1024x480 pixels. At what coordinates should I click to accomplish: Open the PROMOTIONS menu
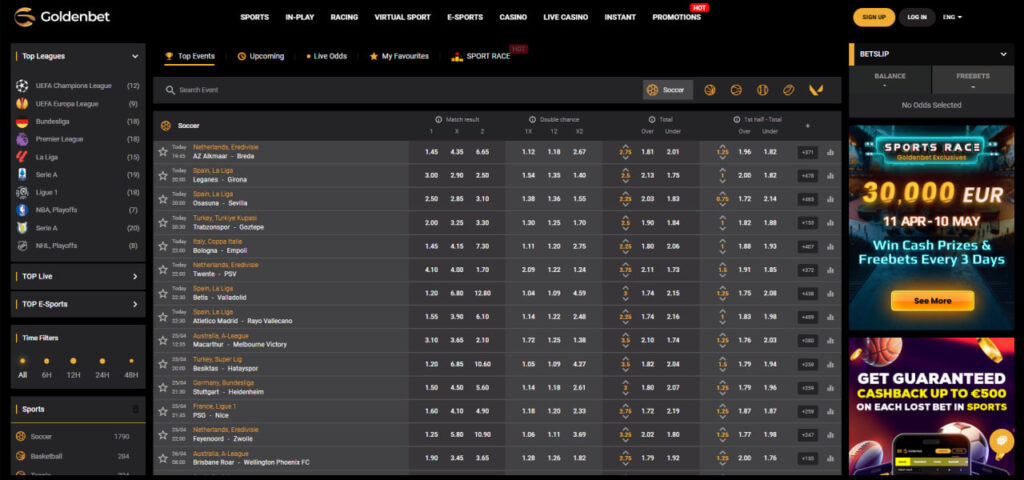(677, 17)
